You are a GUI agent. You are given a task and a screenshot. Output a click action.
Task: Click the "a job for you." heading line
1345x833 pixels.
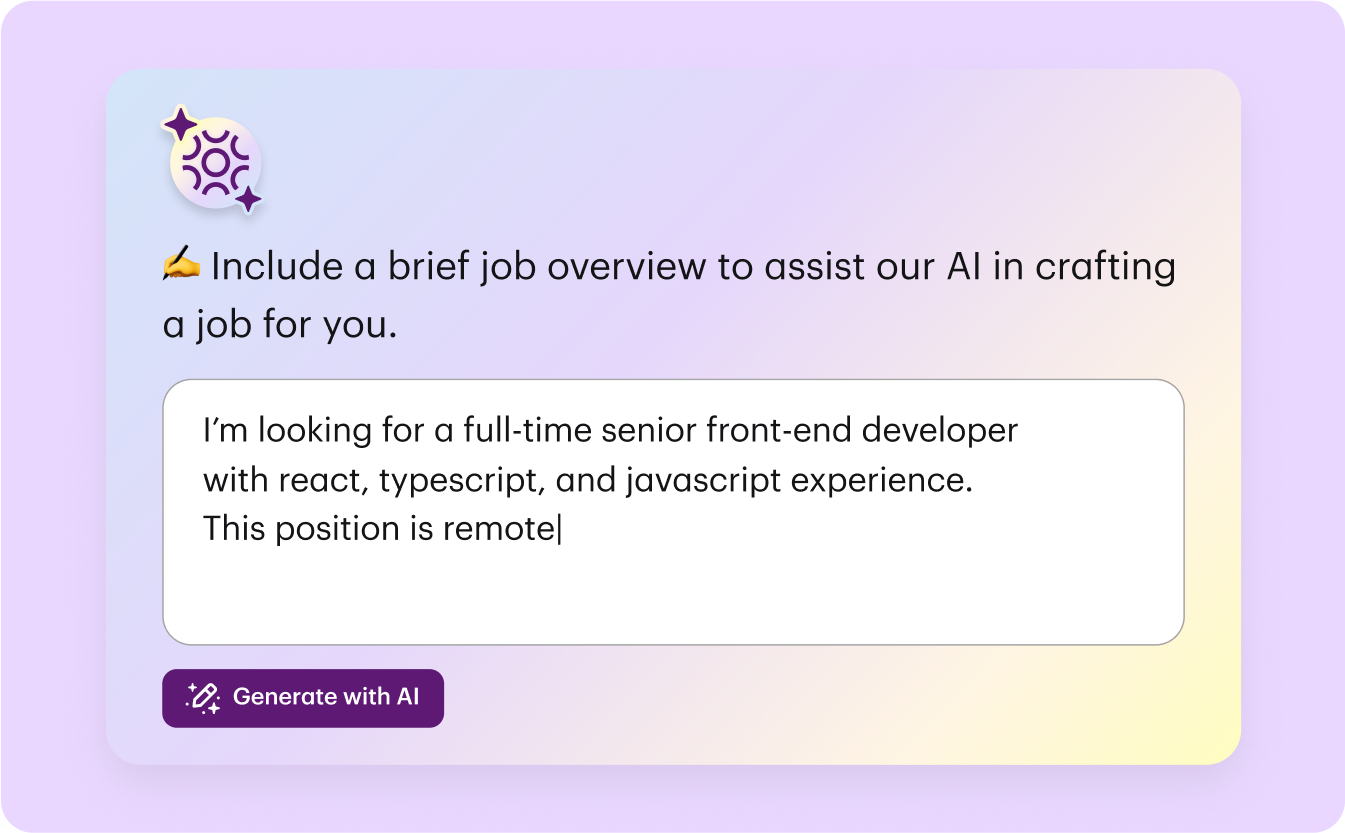tap(280, 325)
